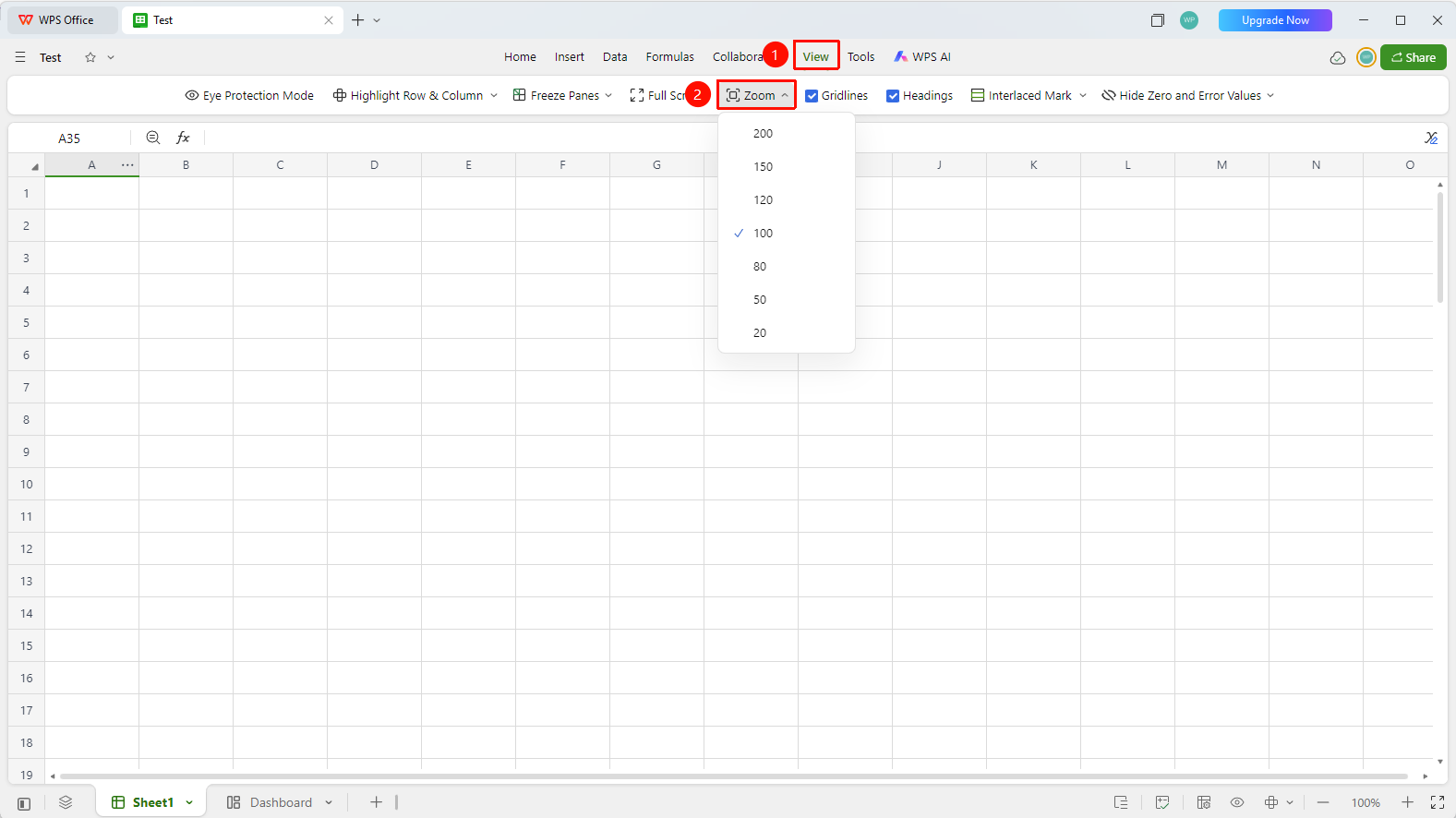Viewport: 1456px width, 818px height.
Task: Open the hamburger main menu
Action: pyautogui.click(x=20, y=57)
